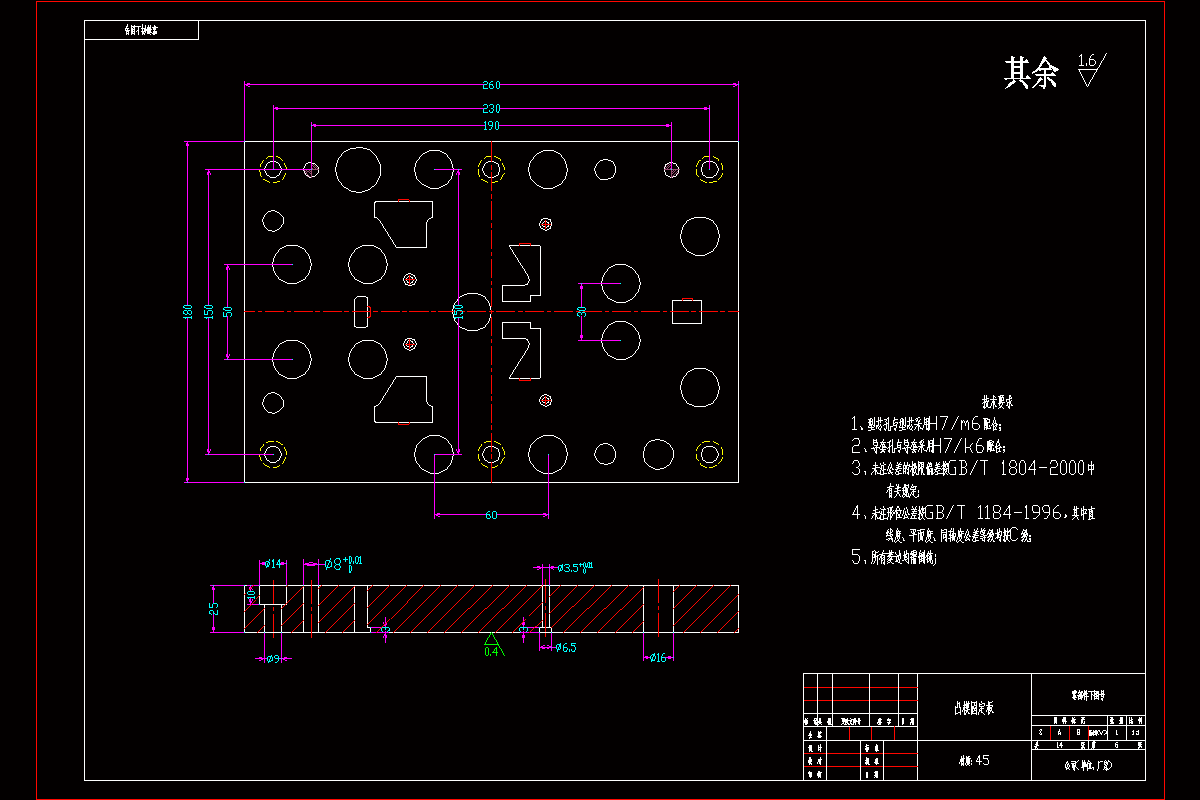
Task: Select note 4 referencing GB/T 1184-1996
Action: coord(974,523)
